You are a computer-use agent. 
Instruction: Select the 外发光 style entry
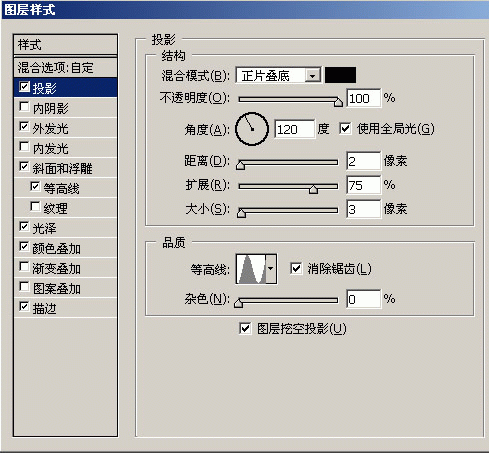(65, 128)
